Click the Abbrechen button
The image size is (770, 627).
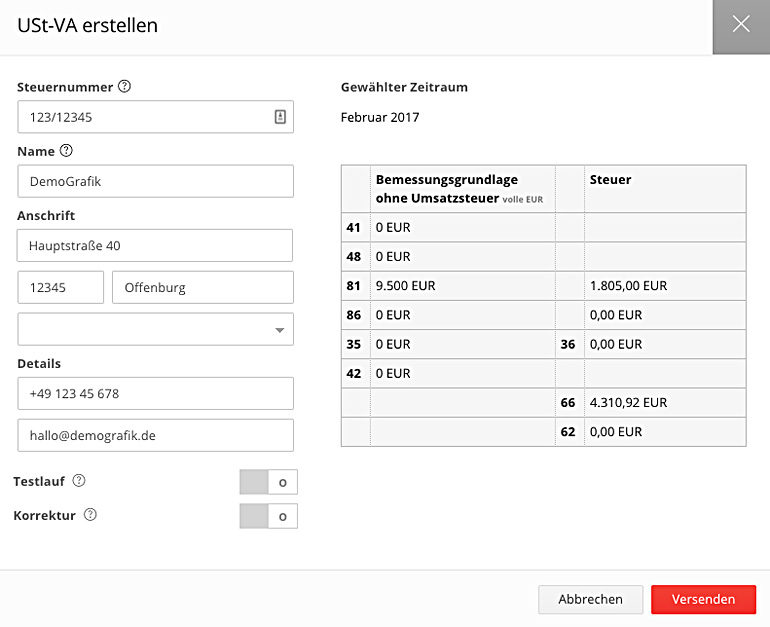click(x=590, y=600)
